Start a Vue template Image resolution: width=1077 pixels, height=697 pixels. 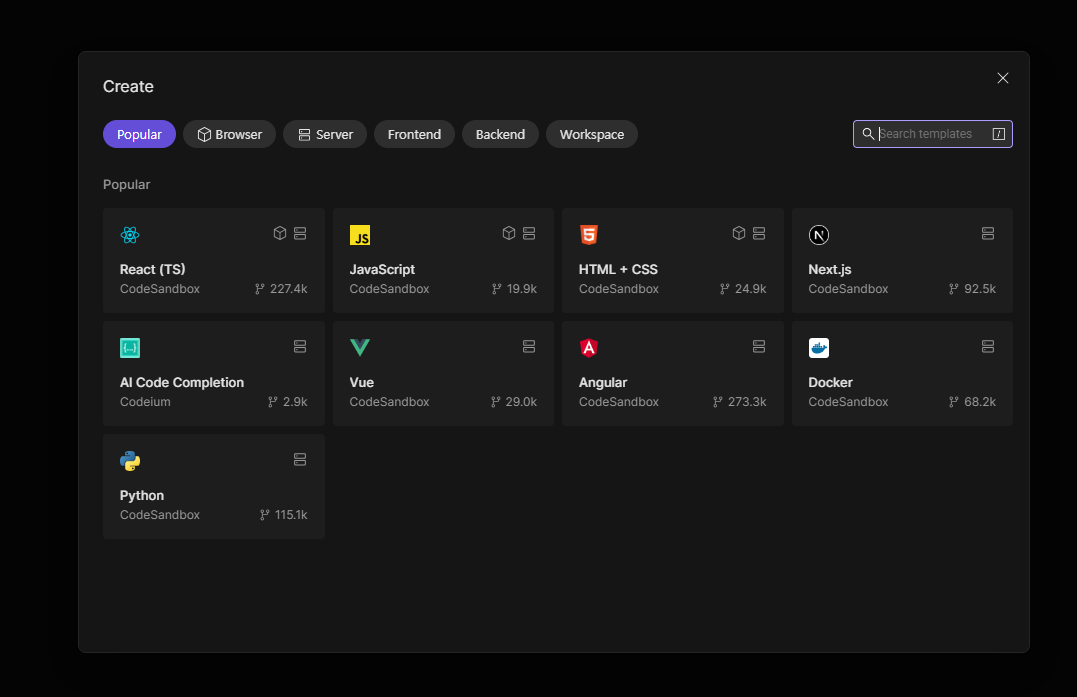[443, 374]
